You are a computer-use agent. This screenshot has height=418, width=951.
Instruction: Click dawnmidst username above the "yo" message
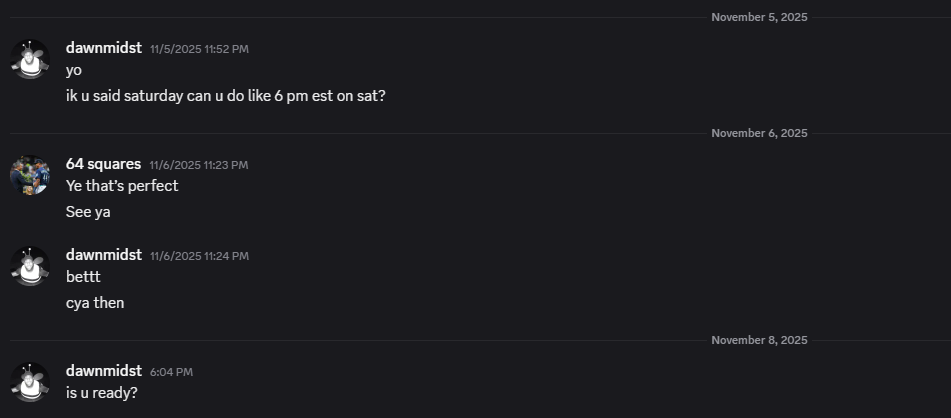[103, 48]
